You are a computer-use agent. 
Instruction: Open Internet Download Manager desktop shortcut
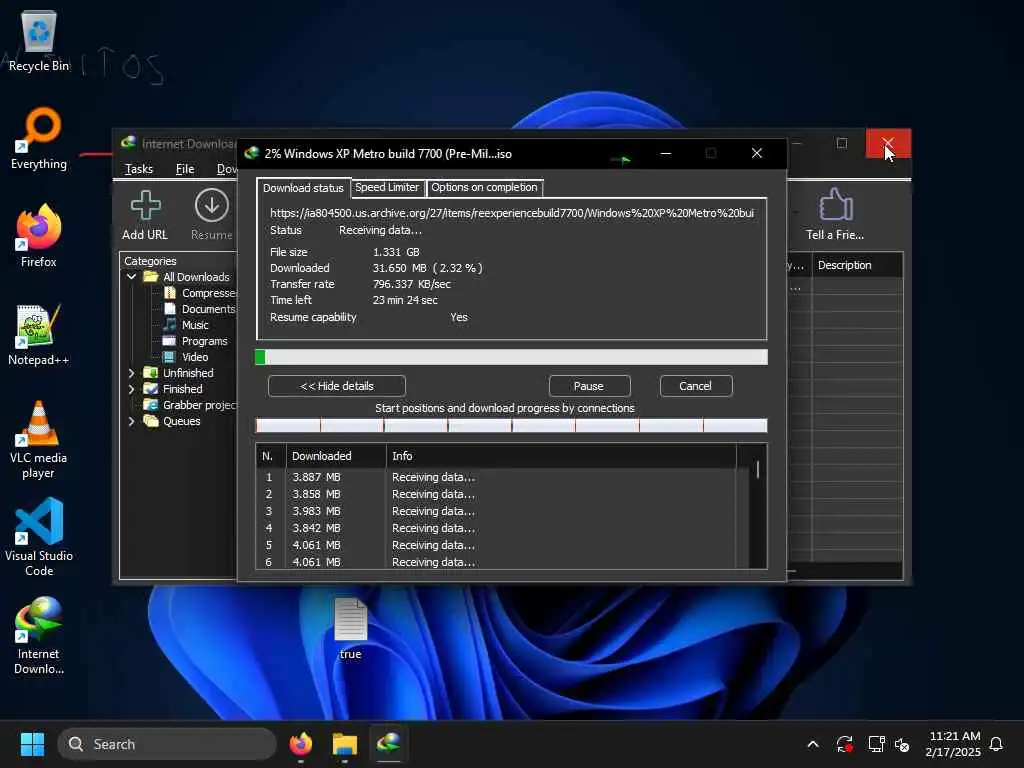tap(39, 635)
